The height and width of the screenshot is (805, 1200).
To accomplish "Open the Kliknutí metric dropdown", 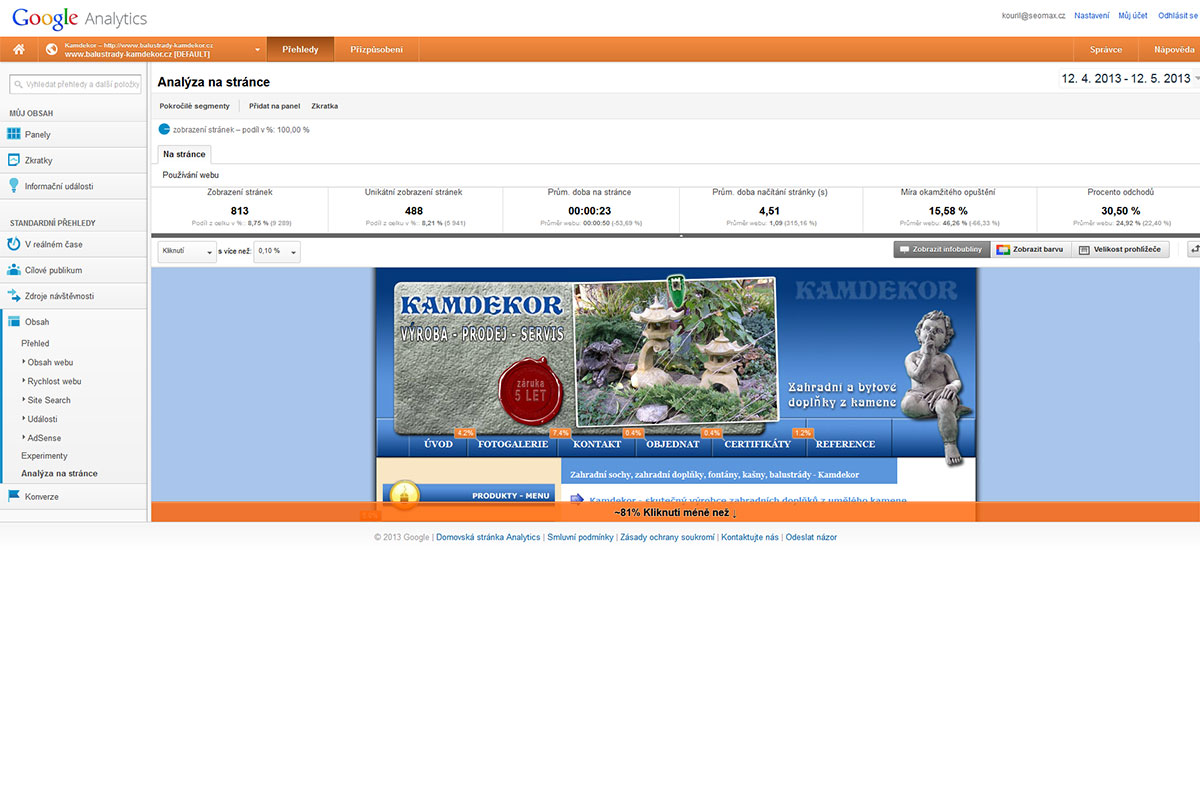I will tap(187, 252).
